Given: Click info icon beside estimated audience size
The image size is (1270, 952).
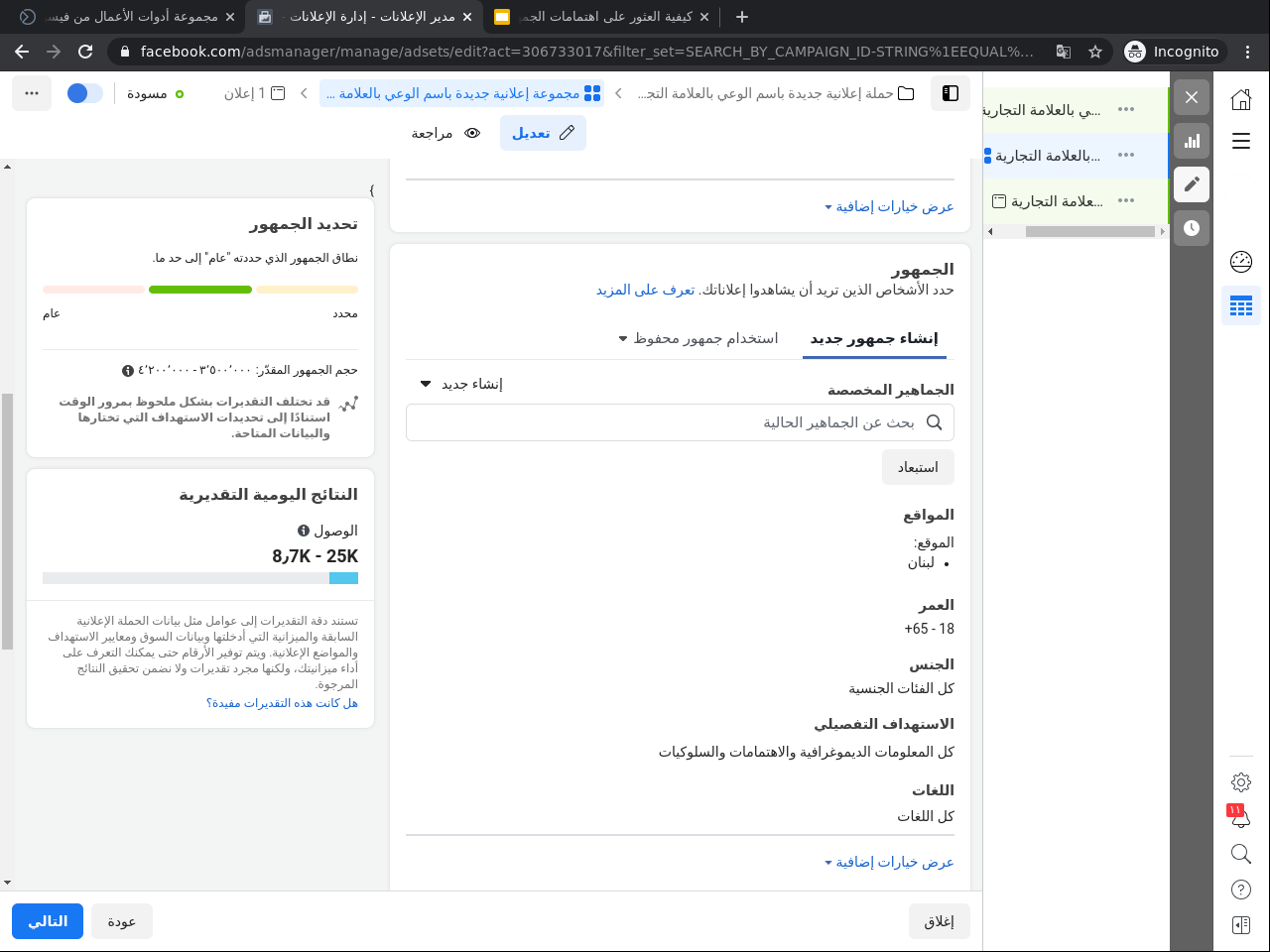Looking at the screenshot, I should click(128, 371).
